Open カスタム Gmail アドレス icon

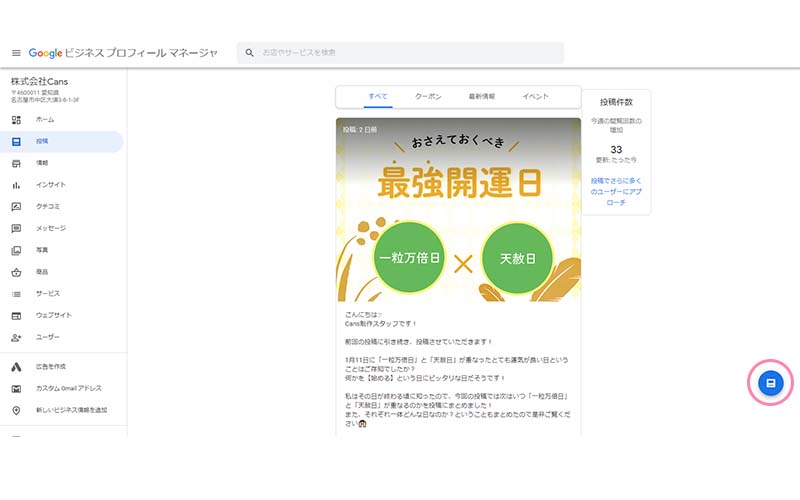tap(16, 388)
